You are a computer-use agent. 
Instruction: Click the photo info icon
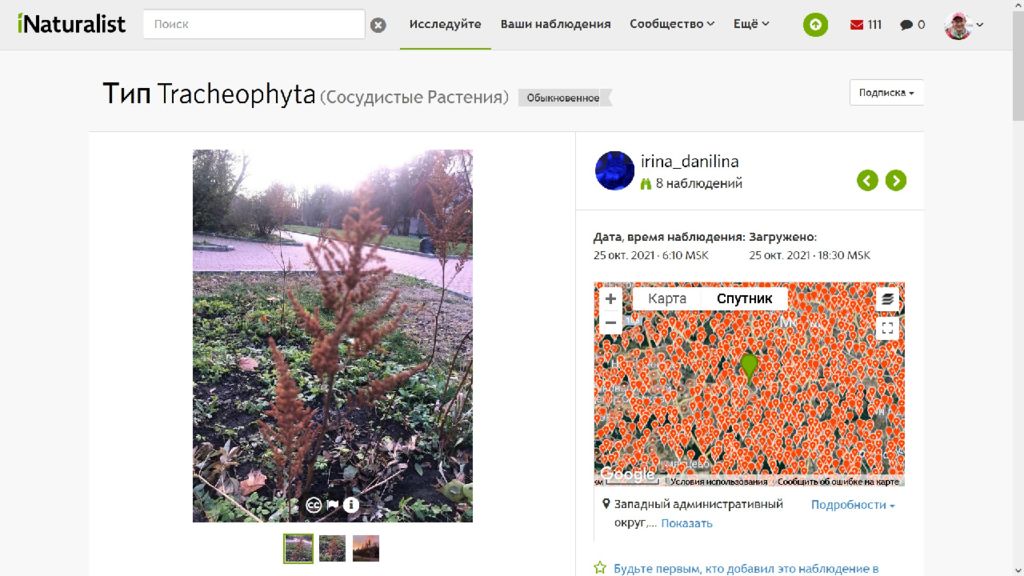351,505
